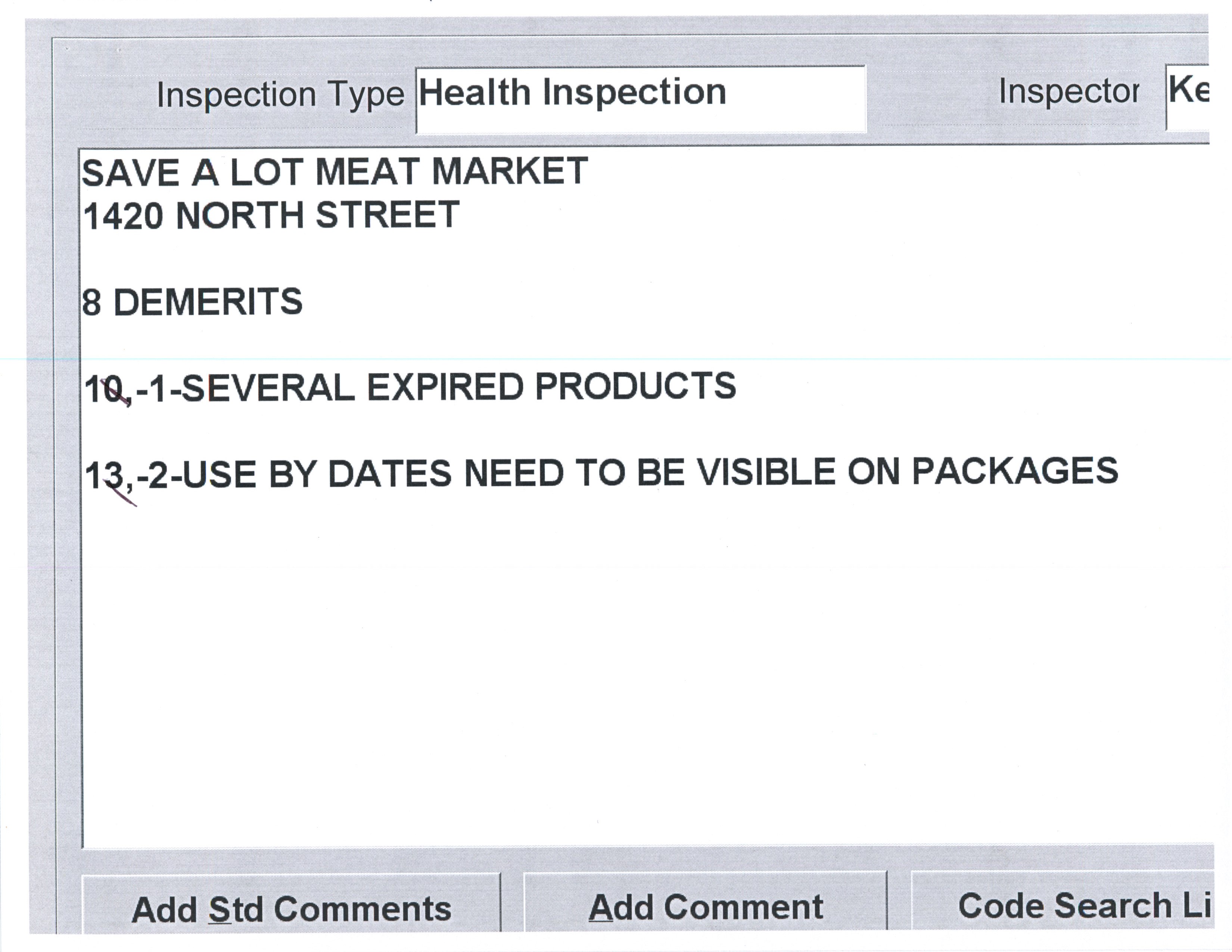This screenshot has width=1232, height=952.
Task: Click the SAVE A LOT MEAT MARKET line
Action: [335, 171]
